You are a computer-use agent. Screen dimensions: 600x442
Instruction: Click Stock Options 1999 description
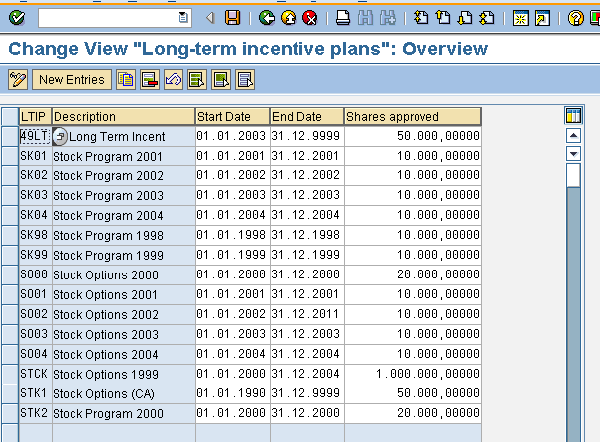click(x=124, y=374)
